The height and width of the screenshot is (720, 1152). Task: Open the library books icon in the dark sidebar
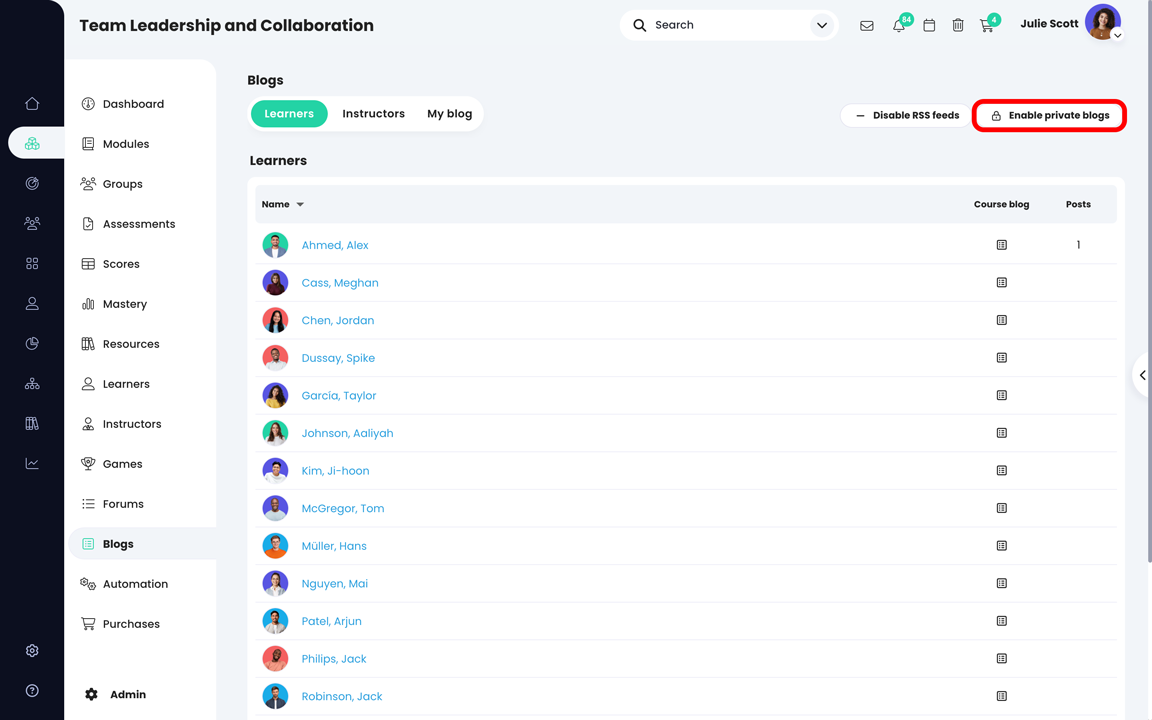click(x=32, y=423)
